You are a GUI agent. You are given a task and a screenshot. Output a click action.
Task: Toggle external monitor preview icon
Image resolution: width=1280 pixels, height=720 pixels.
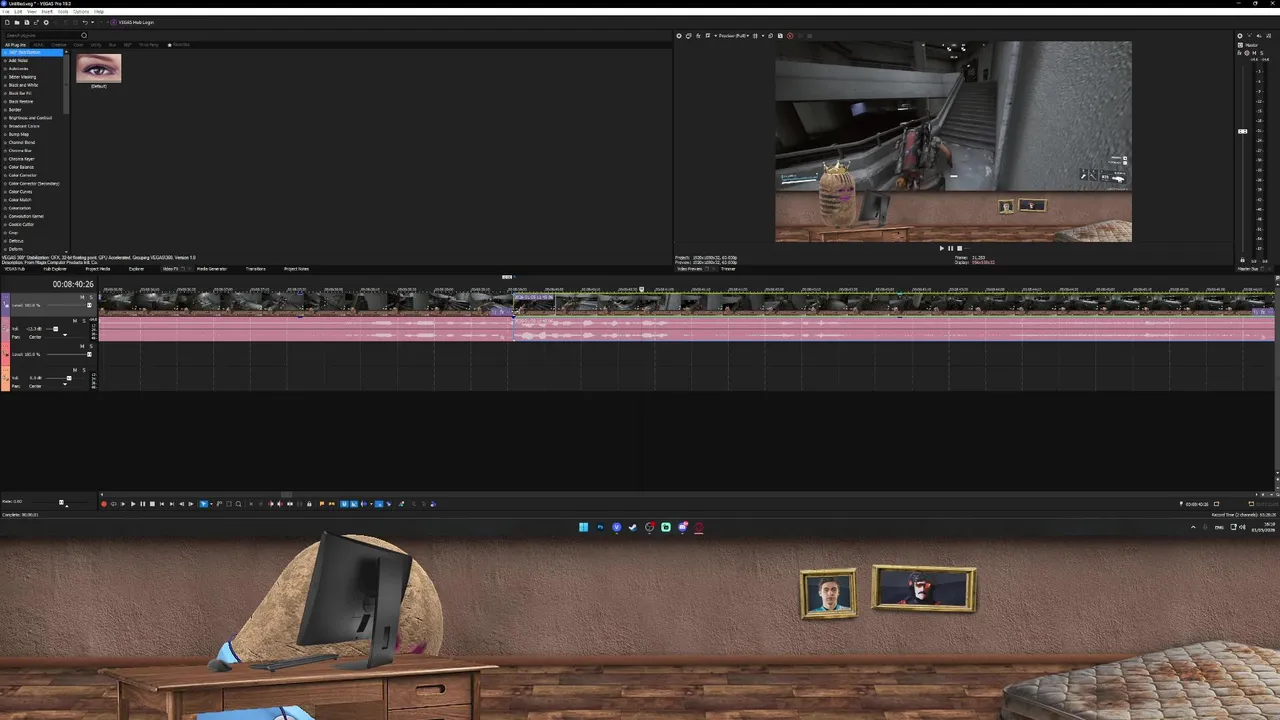tap(688, 36)
